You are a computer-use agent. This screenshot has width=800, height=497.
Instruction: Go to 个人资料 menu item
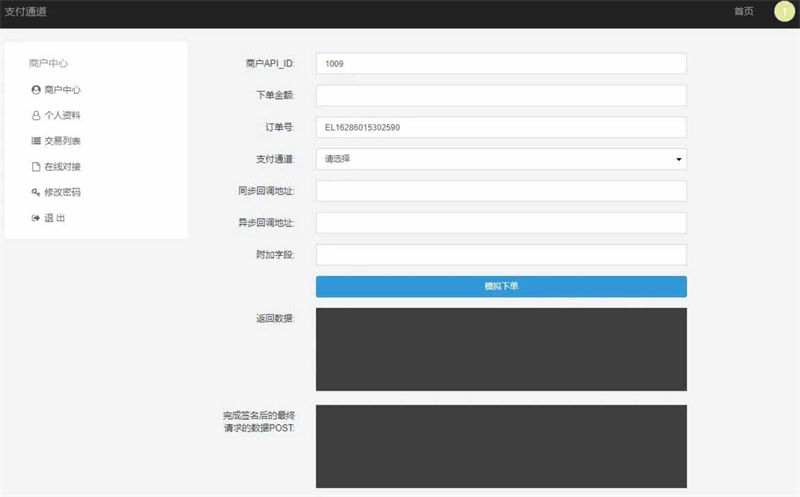tap(62, 116)
